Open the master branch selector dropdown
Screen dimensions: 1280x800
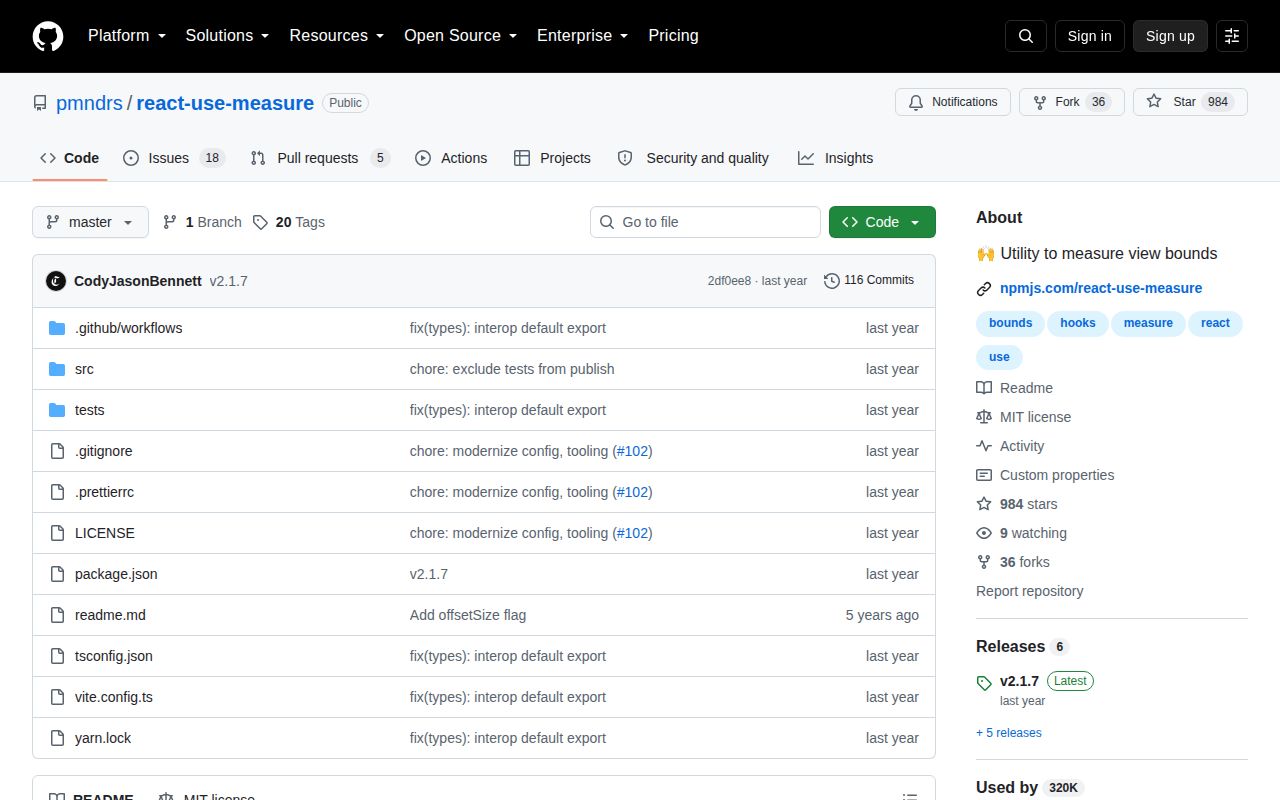pos(90,222)
